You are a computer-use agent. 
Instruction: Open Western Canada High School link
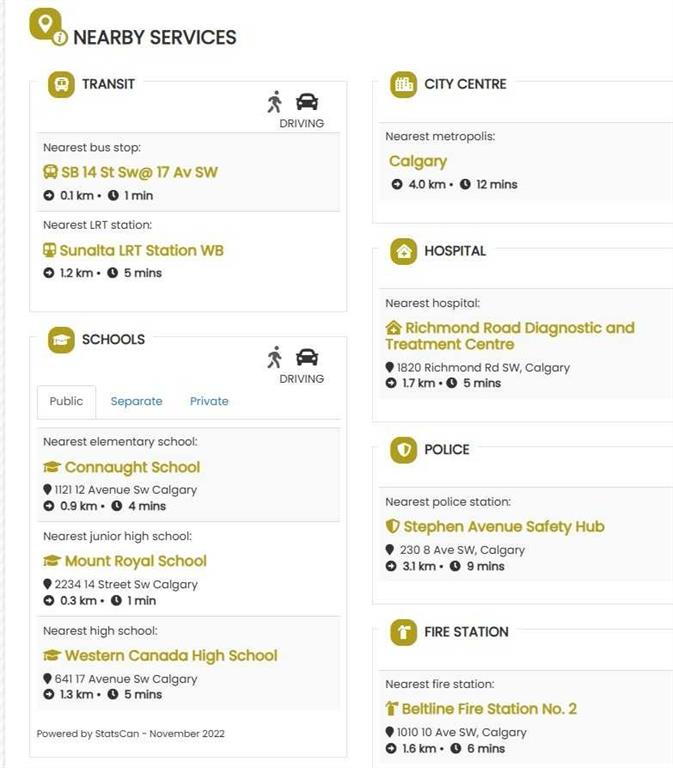pos(170,656)
